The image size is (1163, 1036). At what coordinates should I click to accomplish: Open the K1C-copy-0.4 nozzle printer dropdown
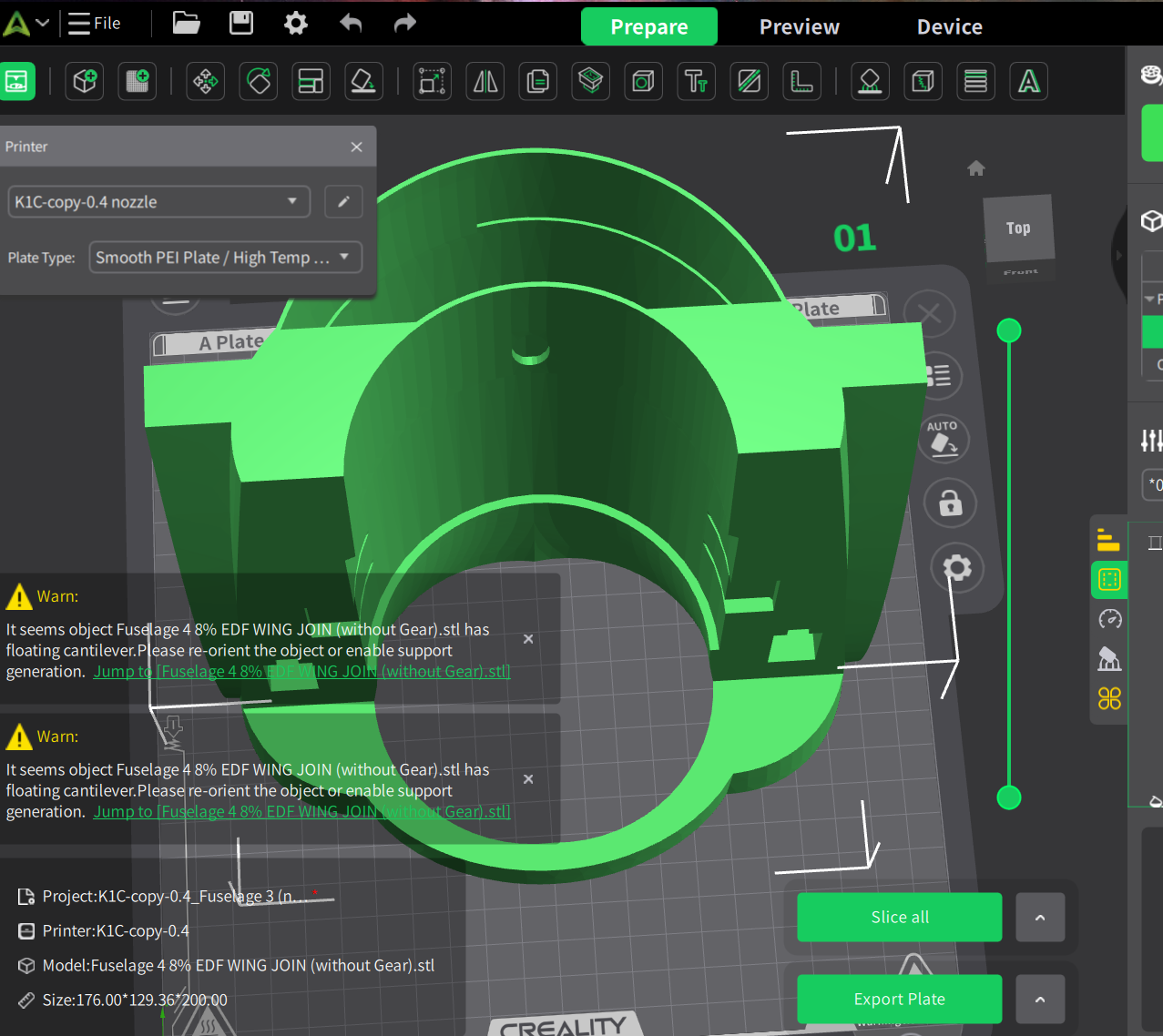159,202
